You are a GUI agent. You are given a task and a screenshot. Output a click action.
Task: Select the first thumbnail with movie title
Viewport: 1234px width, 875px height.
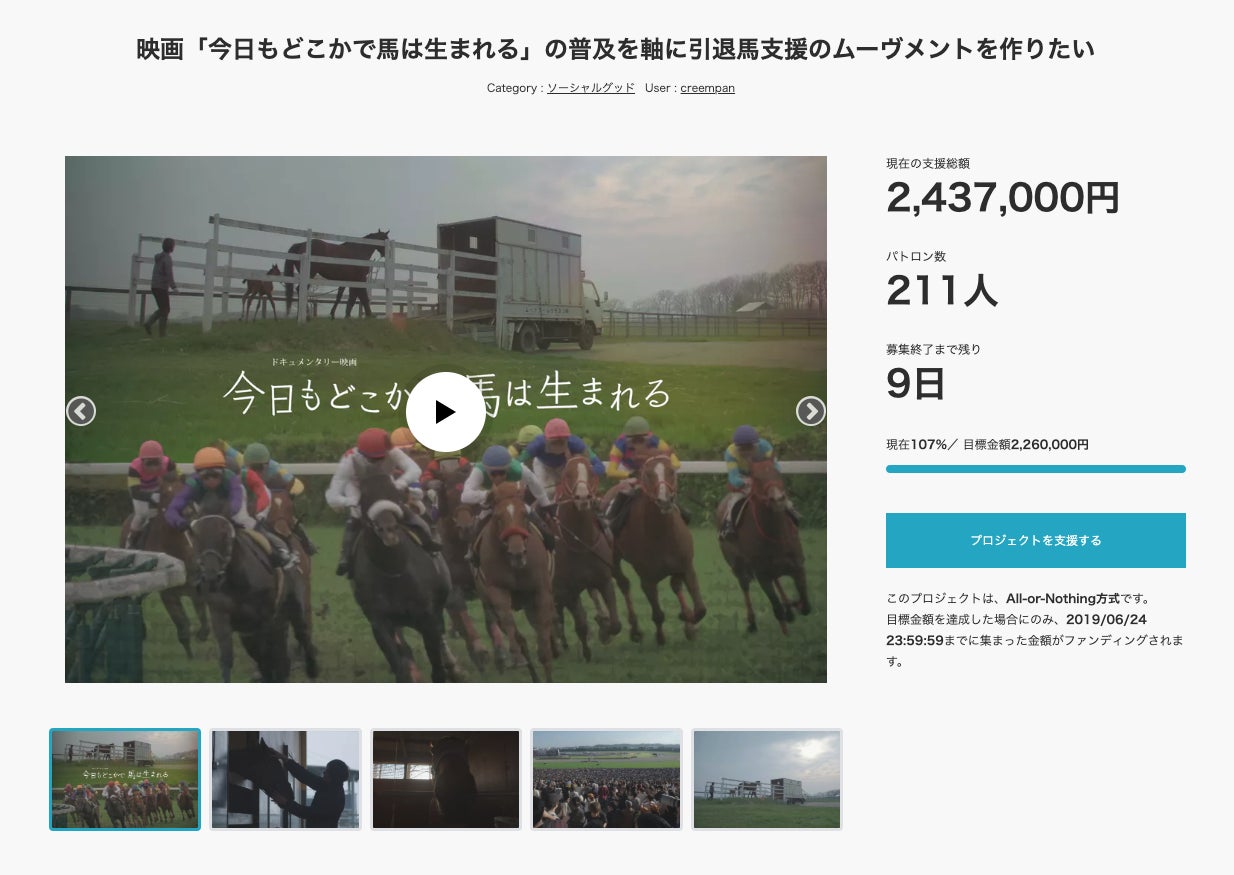(125, 779)
